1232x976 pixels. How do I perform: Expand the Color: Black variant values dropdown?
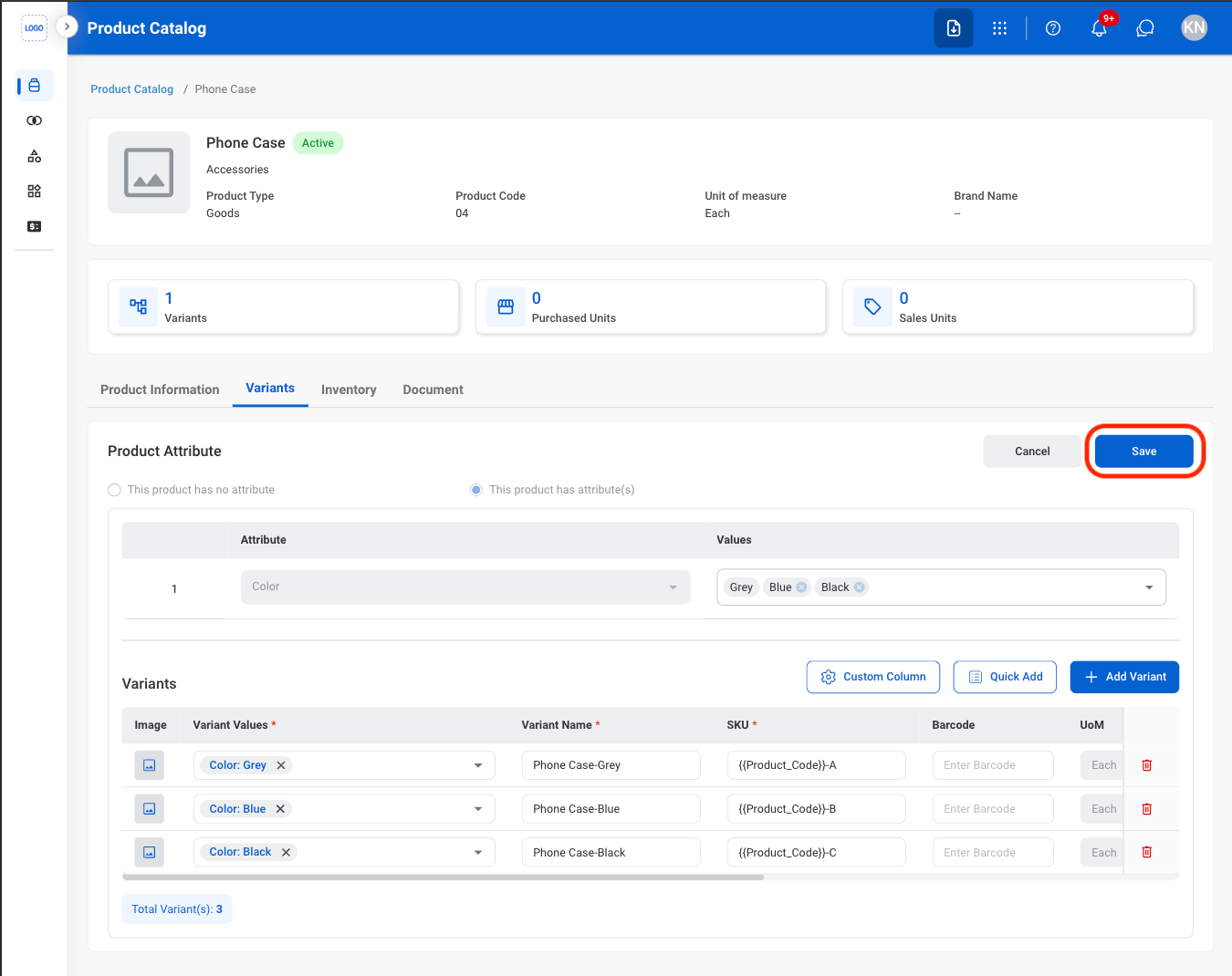(478, 853)
